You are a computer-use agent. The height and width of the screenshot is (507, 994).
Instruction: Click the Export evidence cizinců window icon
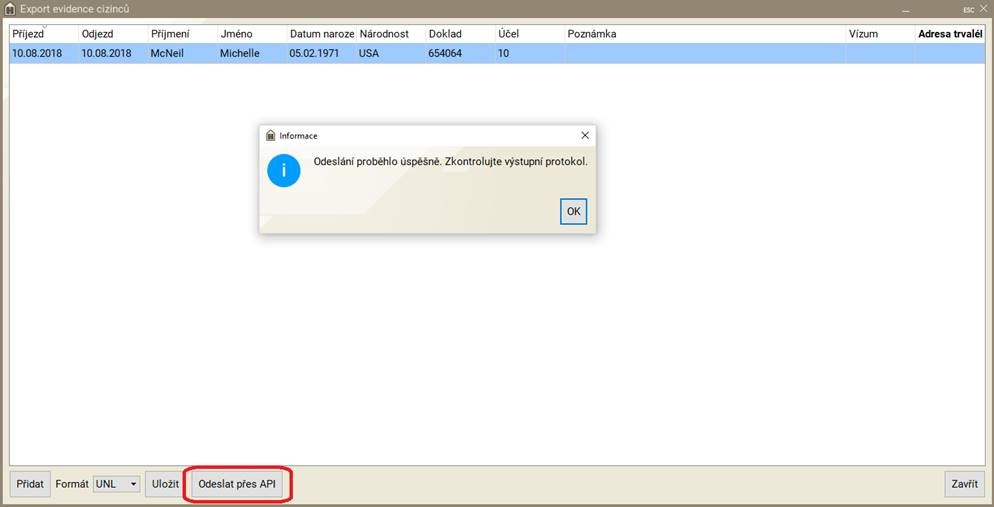tap(10, 9)
